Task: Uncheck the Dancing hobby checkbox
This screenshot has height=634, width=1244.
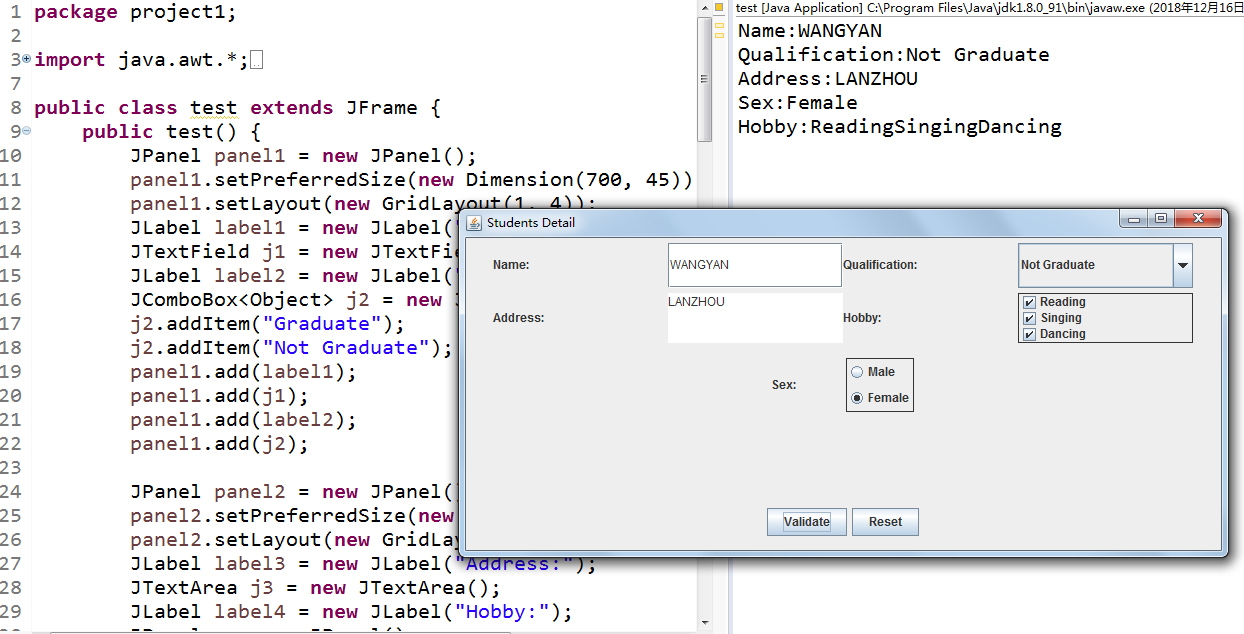Action: click(1029, 334)
